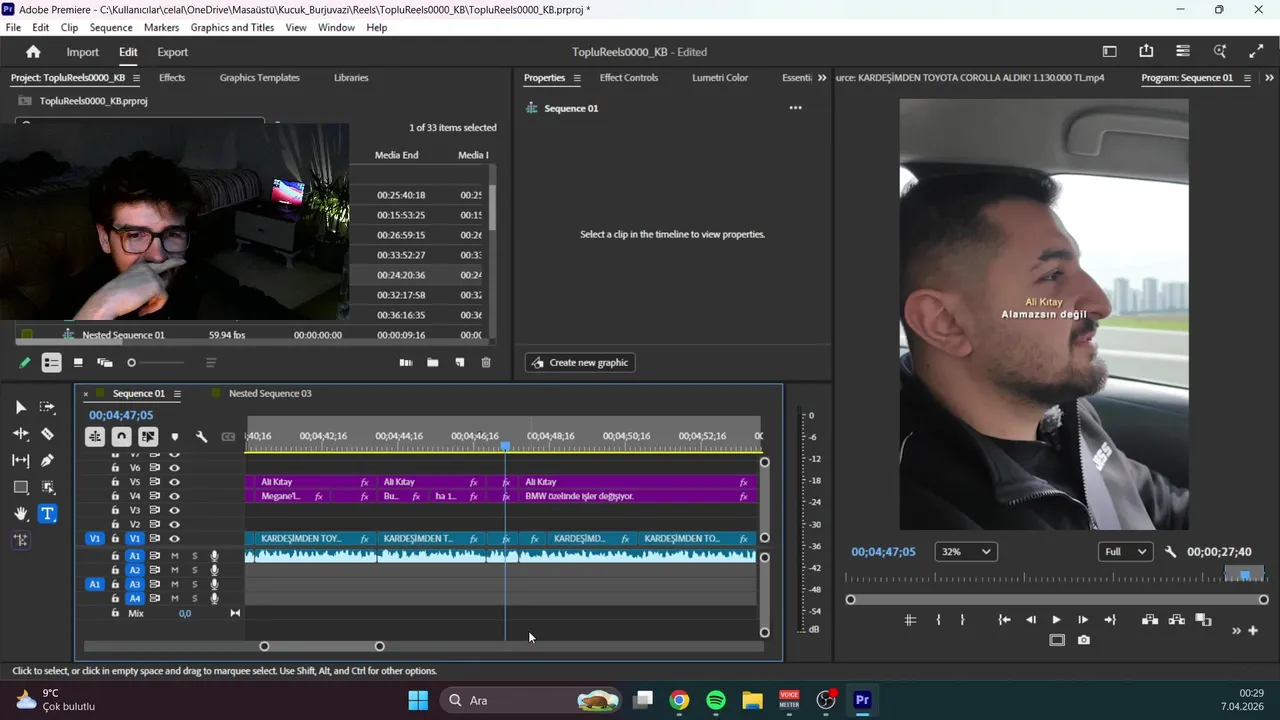Click the Add Marker icon in timeline
Viewport: 1280px width, 720px height.
(x=175, y=437)
